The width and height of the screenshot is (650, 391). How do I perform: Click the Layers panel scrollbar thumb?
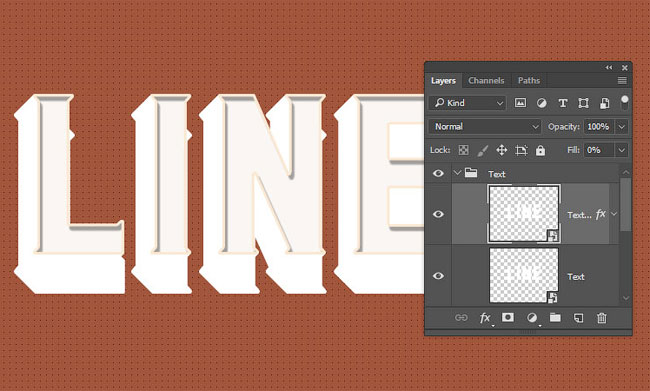[x=626, y=204]
